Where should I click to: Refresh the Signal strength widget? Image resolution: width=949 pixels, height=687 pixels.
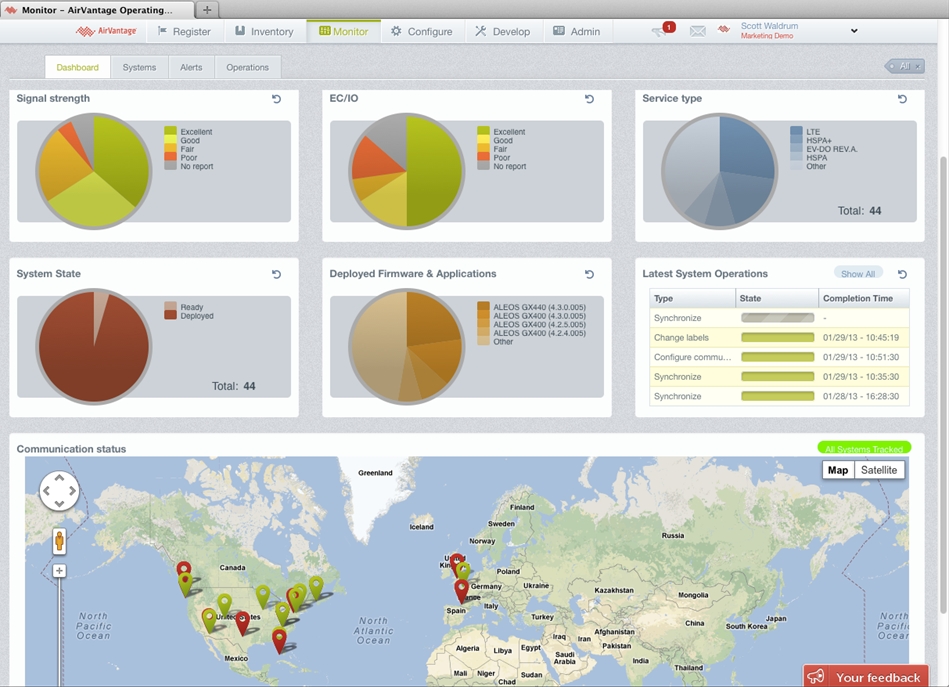pos(277,99)
